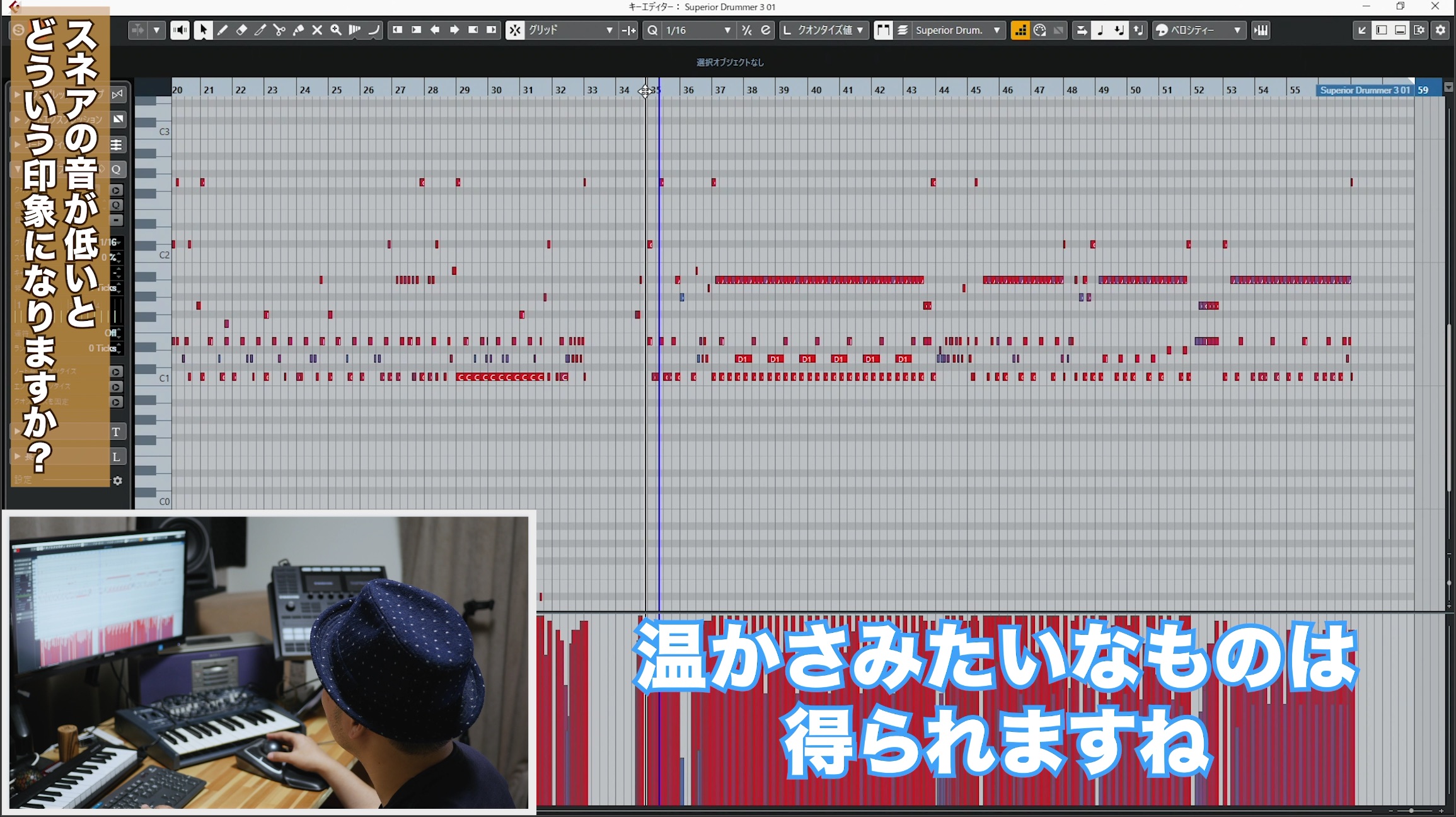Click Move Right arrow button
This screenshot has height=817, width=1456.
tap(454, 30)
